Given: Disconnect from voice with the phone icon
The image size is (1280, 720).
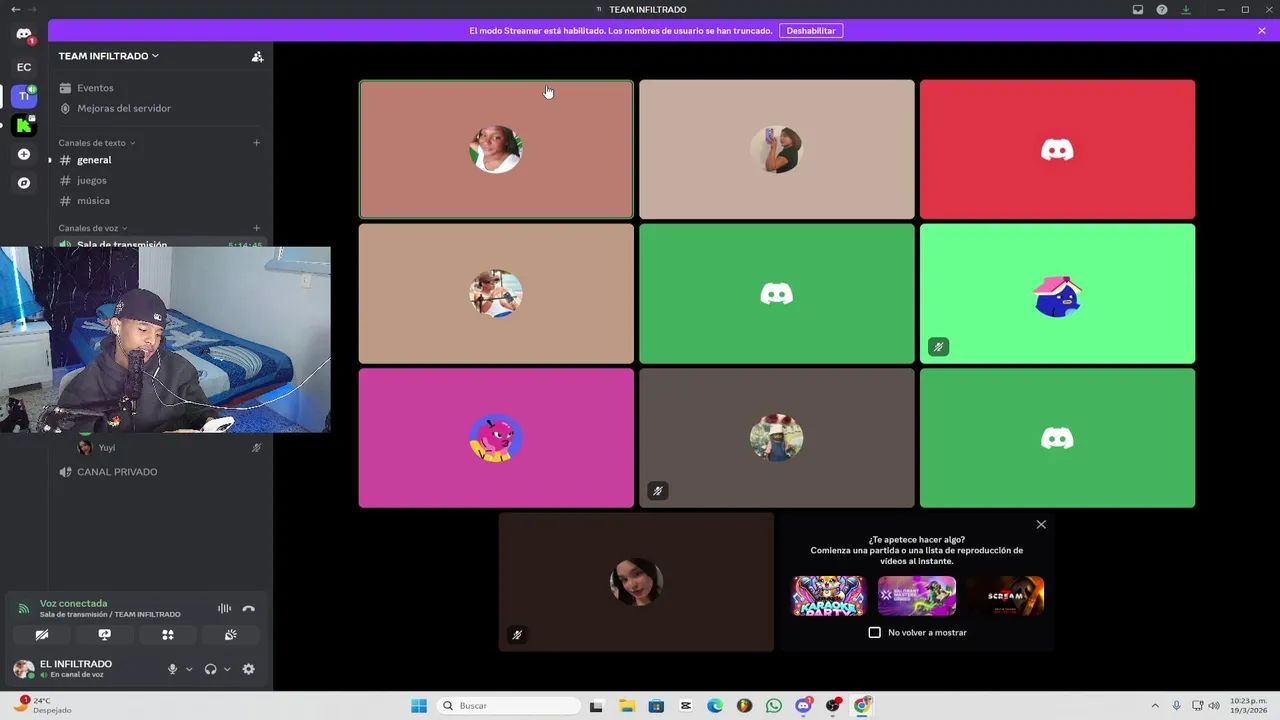Looking at the screenshot, I should click(249, 609).
